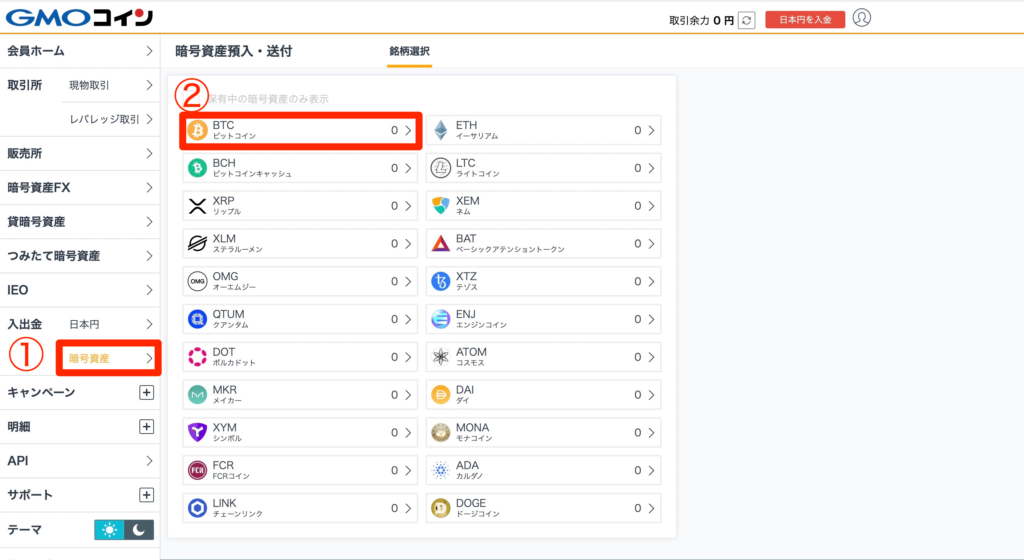Expand the 明細 section plus button
The image size is (1024, 560).
click(x=146, y=427)
